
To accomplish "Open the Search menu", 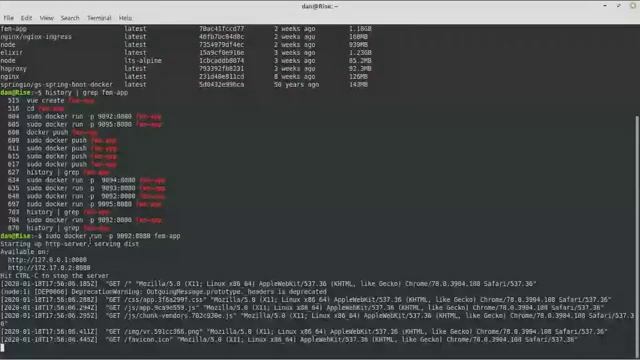I will (70, 18).
